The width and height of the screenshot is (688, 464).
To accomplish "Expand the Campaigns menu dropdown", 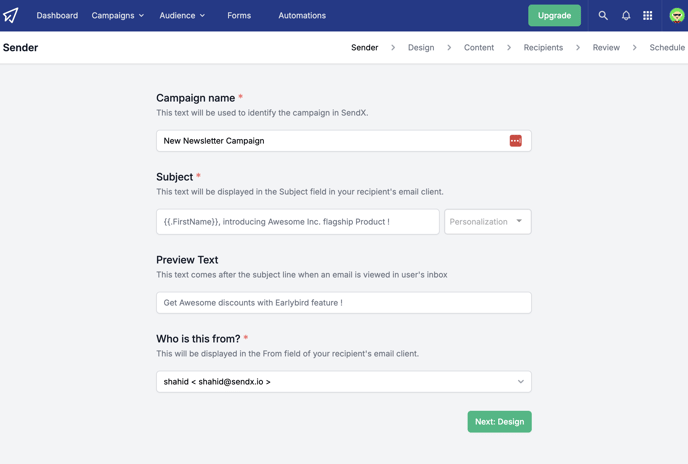I will 118,15.
